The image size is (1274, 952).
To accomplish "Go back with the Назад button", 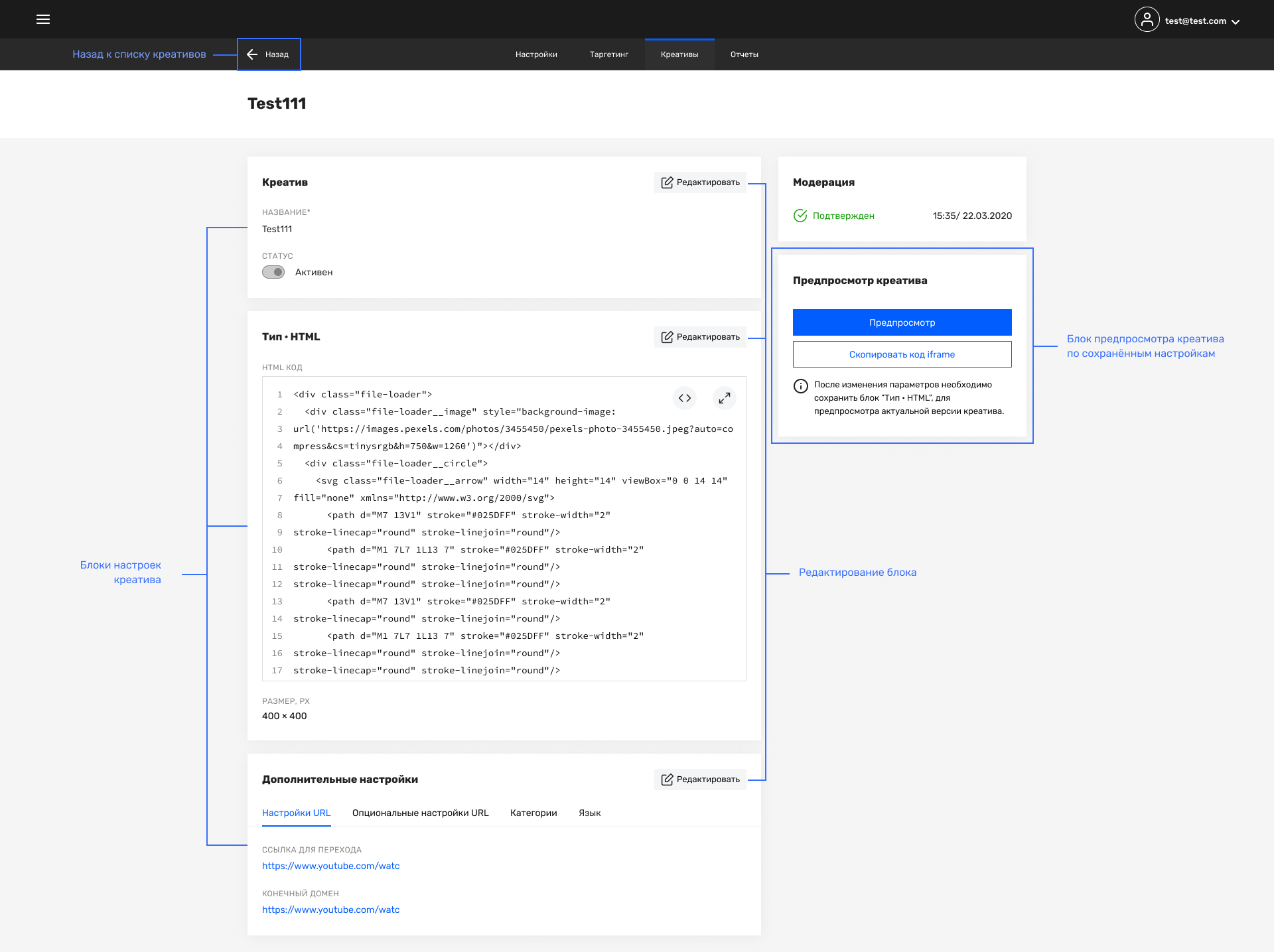I will click(x=269, y=54).
